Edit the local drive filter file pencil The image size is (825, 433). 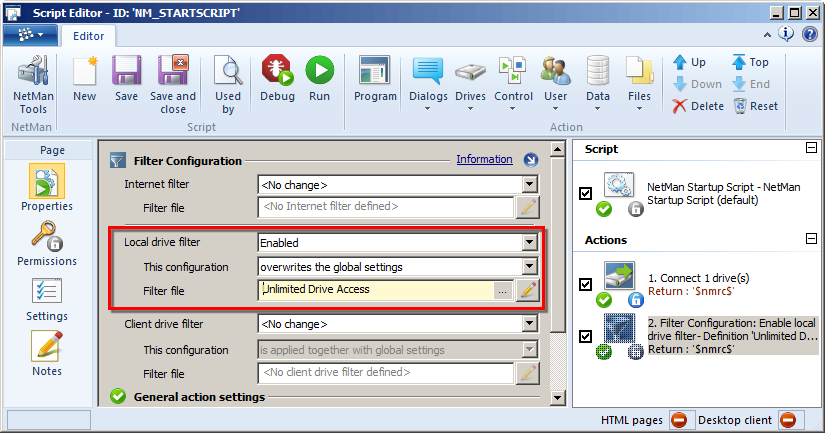[x=528, y=290]
